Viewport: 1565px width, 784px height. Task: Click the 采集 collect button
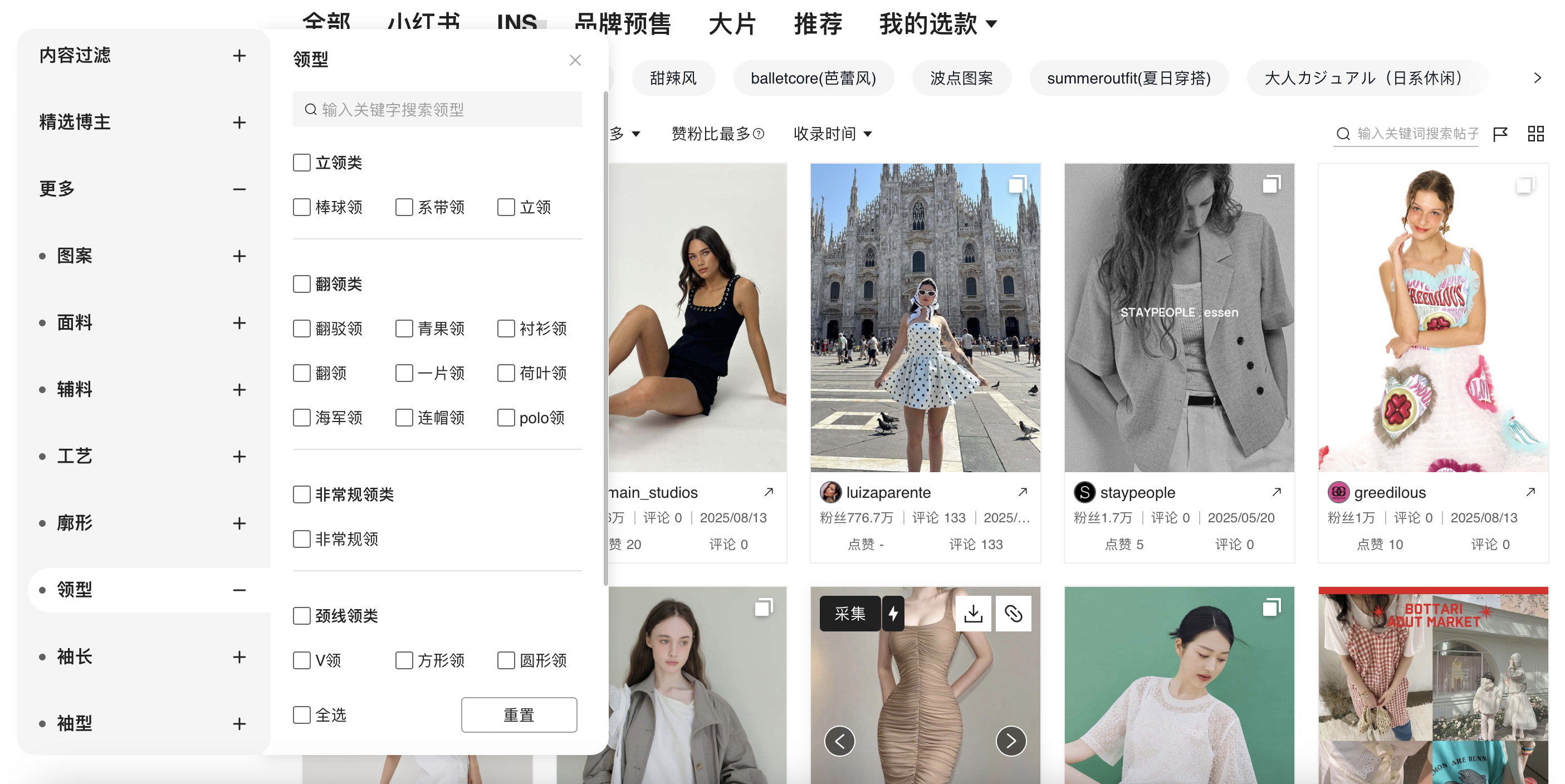tap(849, 614)
